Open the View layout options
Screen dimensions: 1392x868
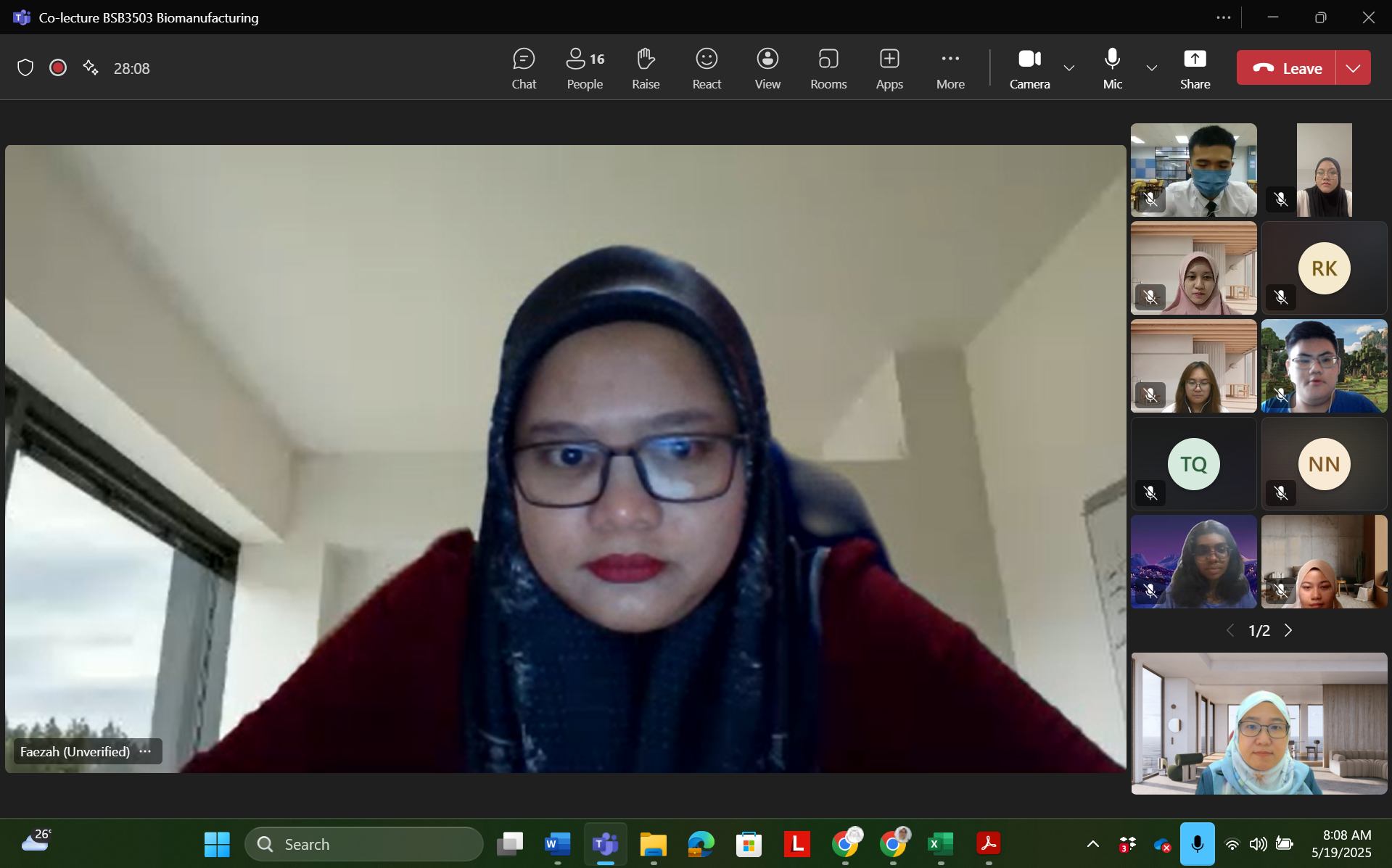point(767,68)
